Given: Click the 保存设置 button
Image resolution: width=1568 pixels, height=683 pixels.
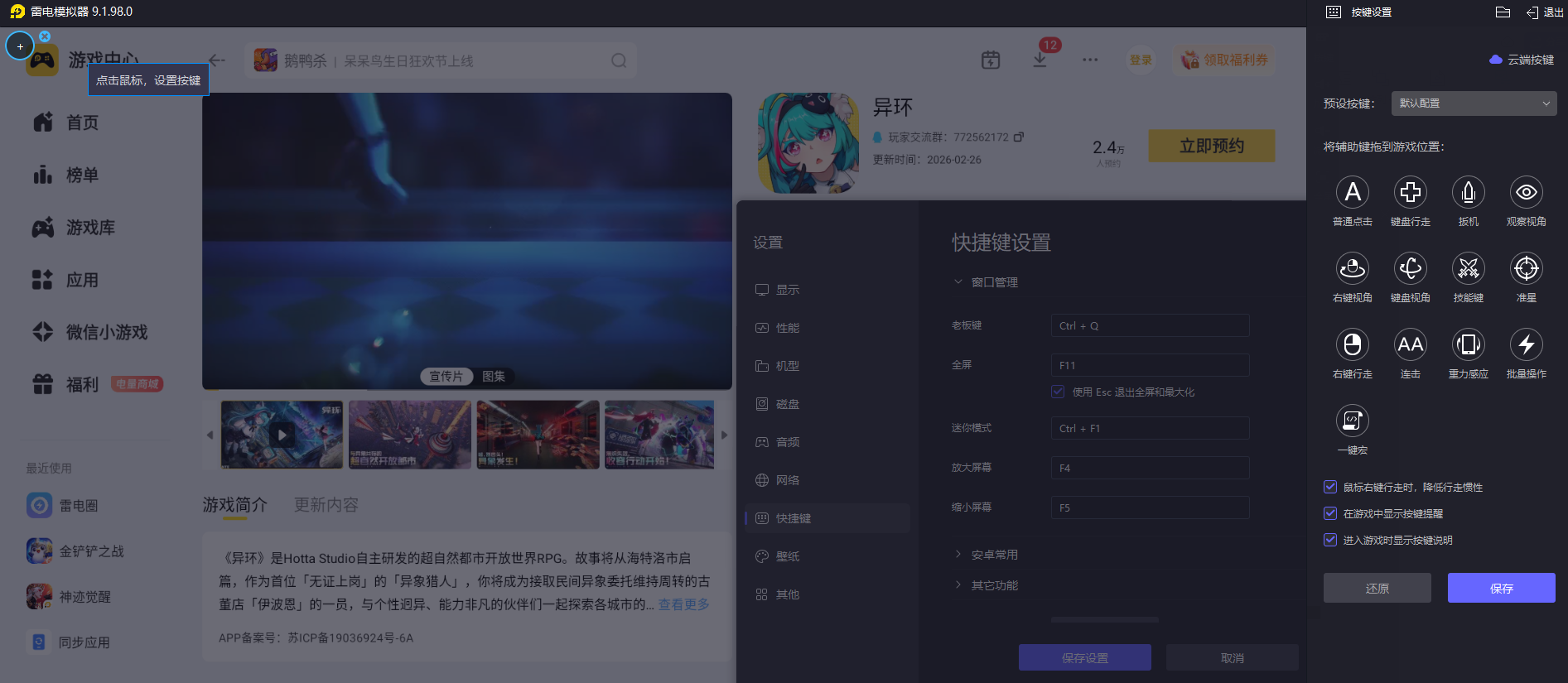Looking at the screenshot, I should tap(1085, 657).
